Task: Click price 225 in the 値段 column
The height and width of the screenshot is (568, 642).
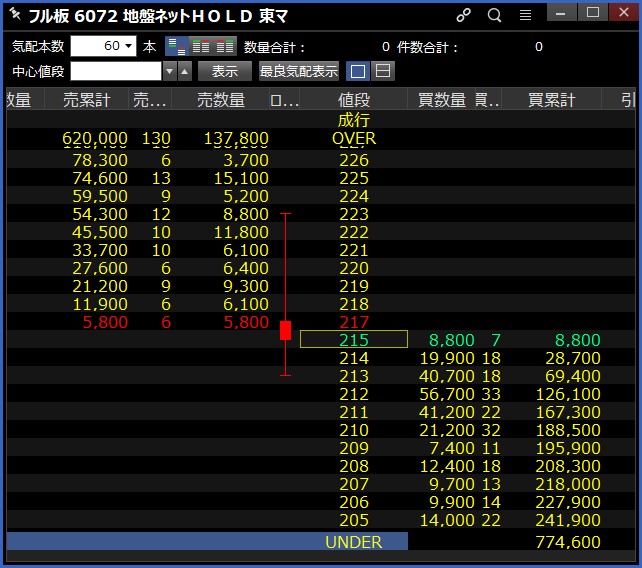Action: click(x=354, y=178)
